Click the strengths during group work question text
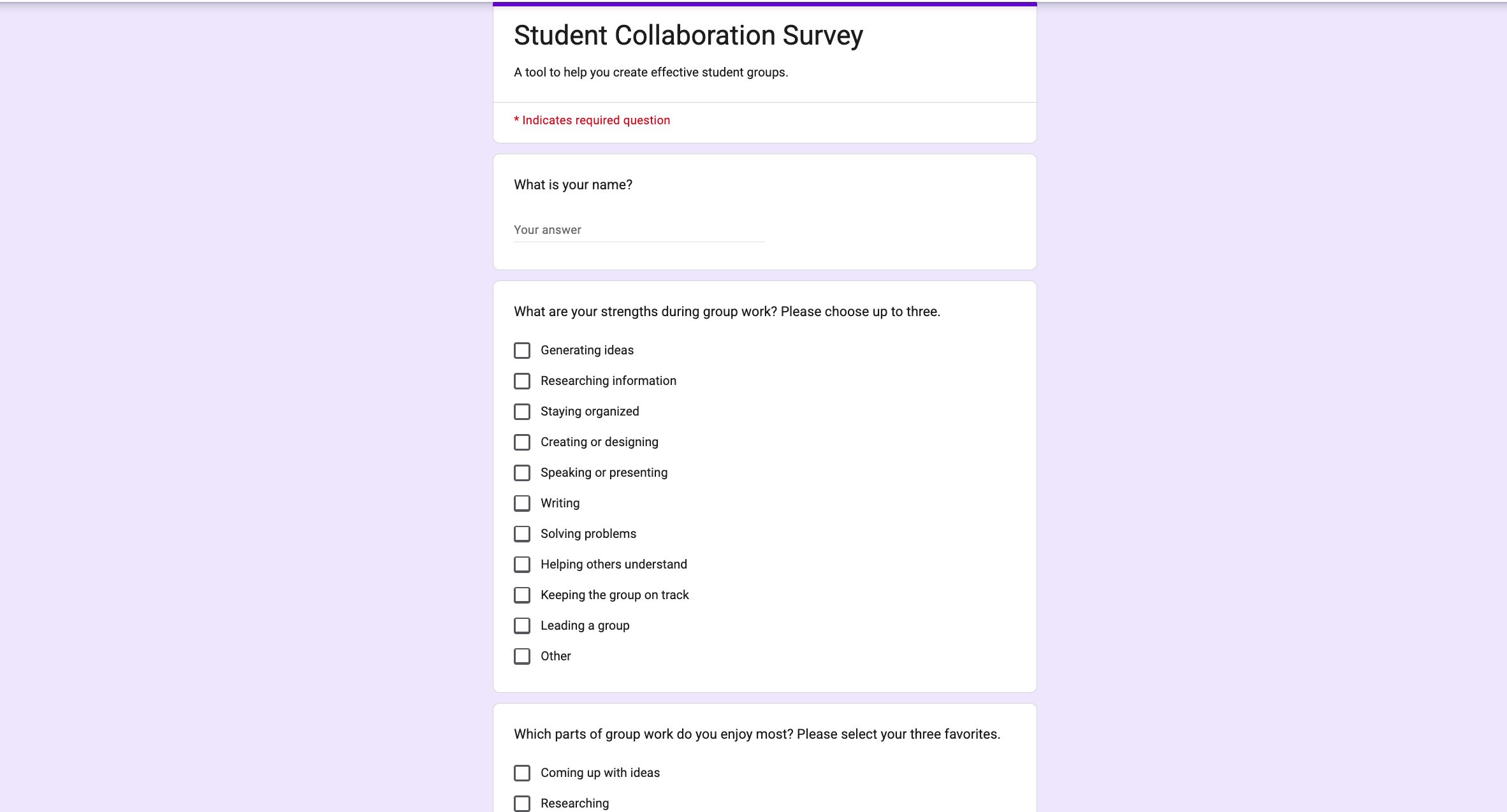This screenshot has height=812, width=1507. pyautogui.click(x=727, y=312)
